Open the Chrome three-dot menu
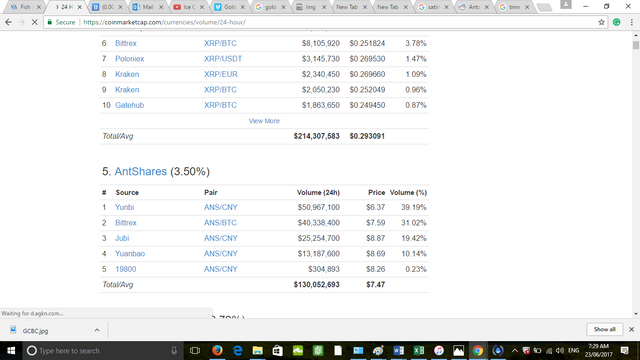This screenshot has height=360, width=640. click(631, 22)
